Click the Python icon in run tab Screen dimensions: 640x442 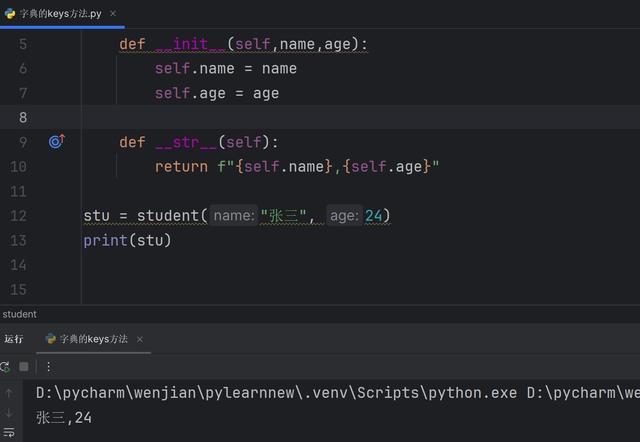[51, 339]
